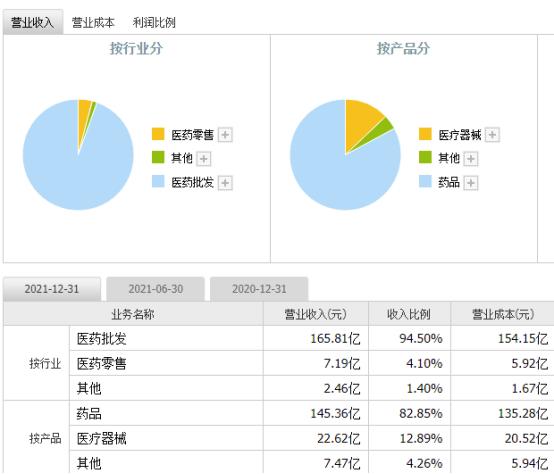The height and width of the screenshot is (474, 554).
Task: Click the 154.15亿 cost value
Action: click(x=523, y=339)
